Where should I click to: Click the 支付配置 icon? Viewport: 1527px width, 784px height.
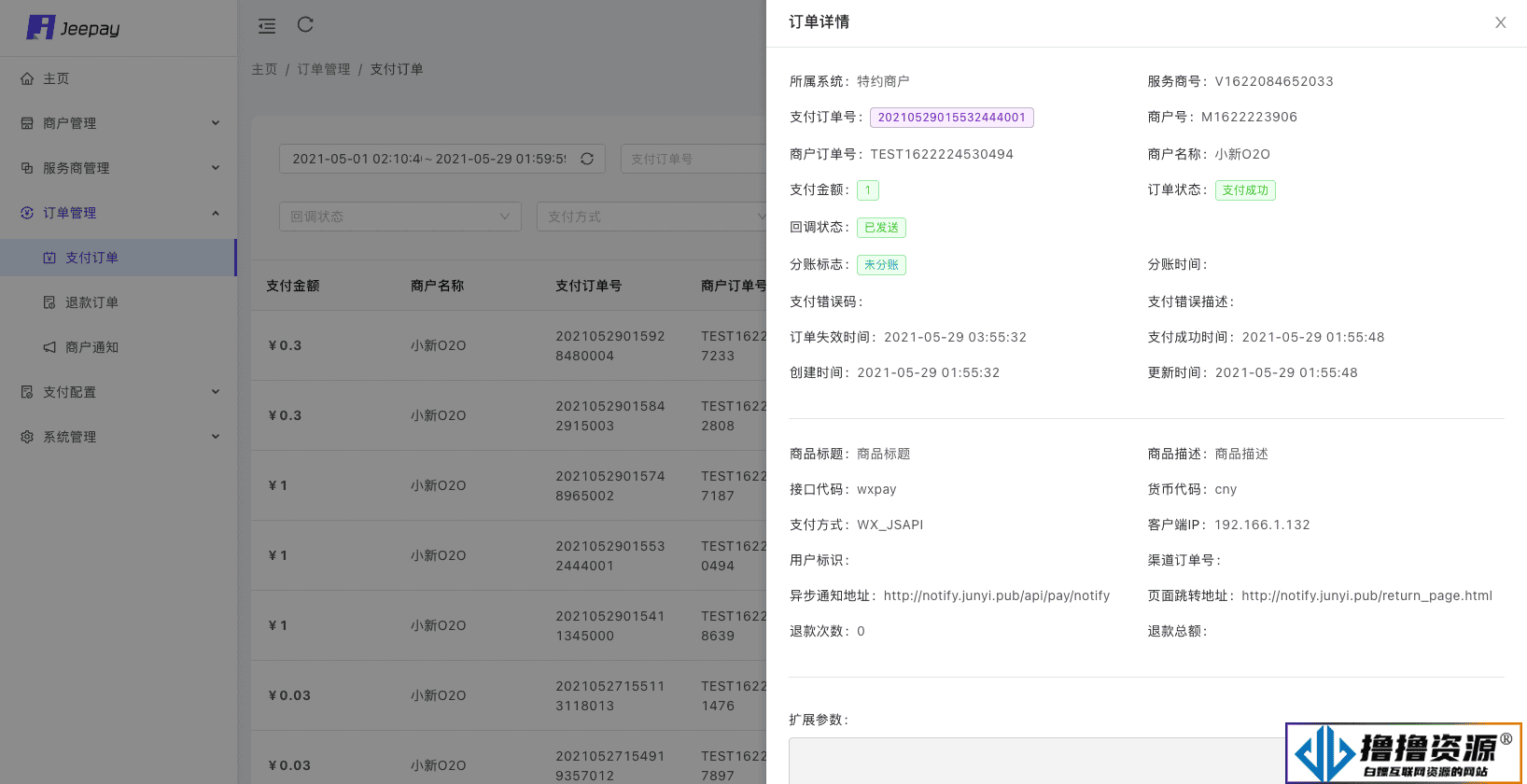tap(27, 392)
